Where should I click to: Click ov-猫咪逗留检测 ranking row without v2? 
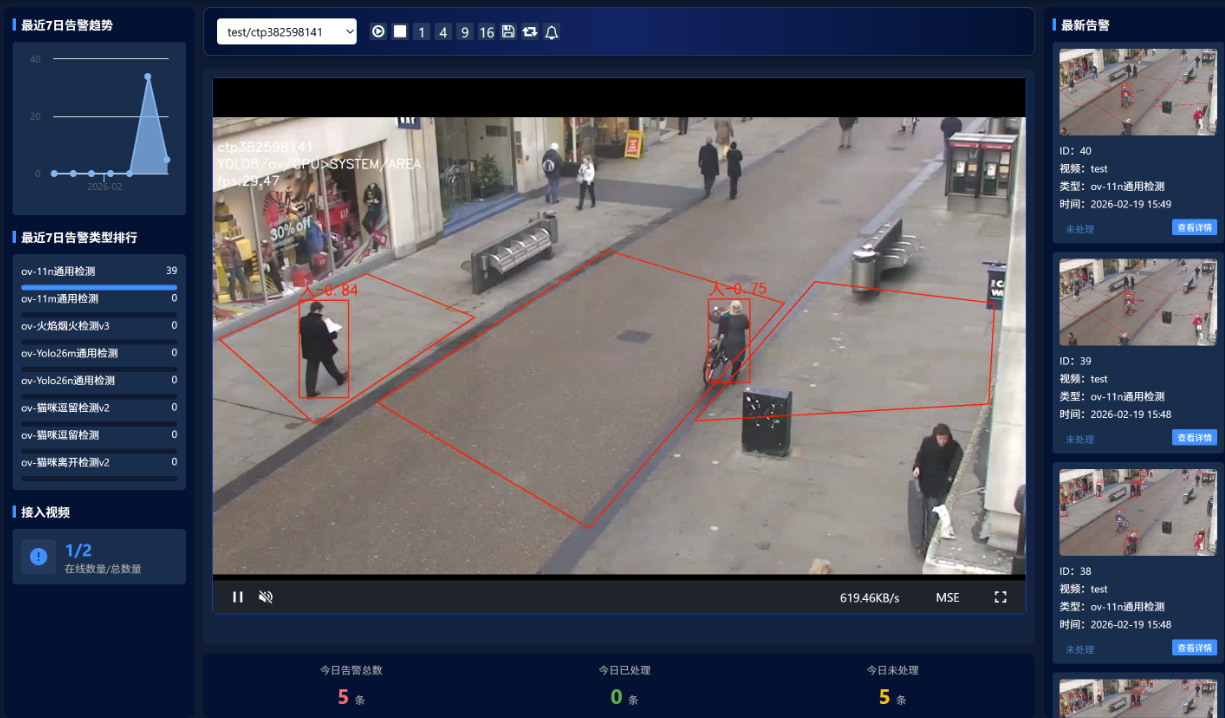[x=99, y=440]
